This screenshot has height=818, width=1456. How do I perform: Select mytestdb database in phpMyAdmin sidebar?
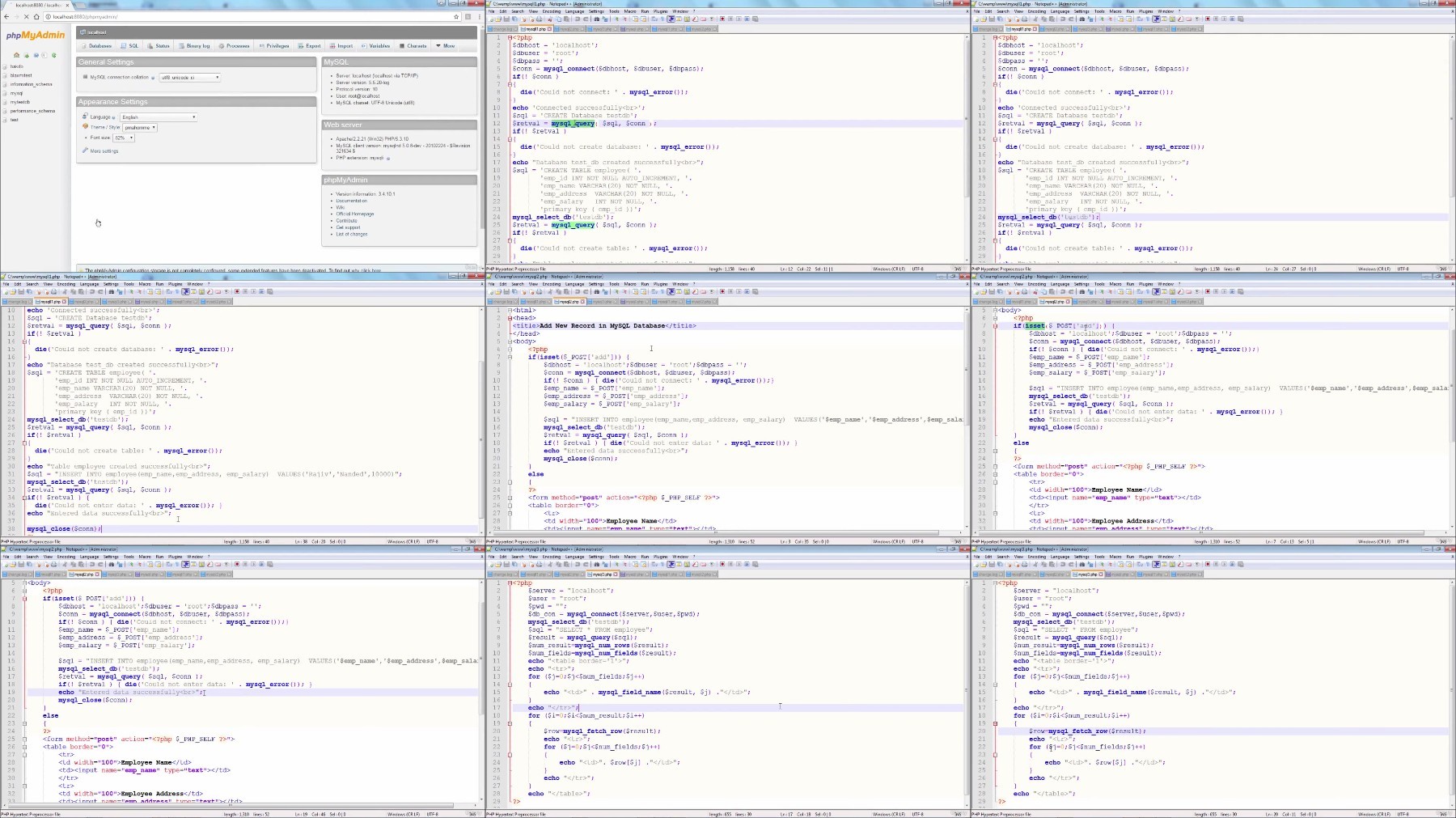click(x=20, y=102)
